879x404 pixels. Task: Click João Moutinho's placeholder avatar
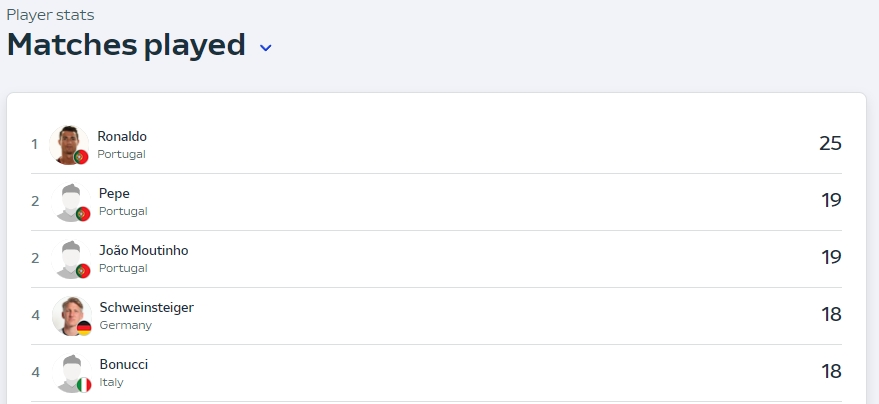click(71, 259)
